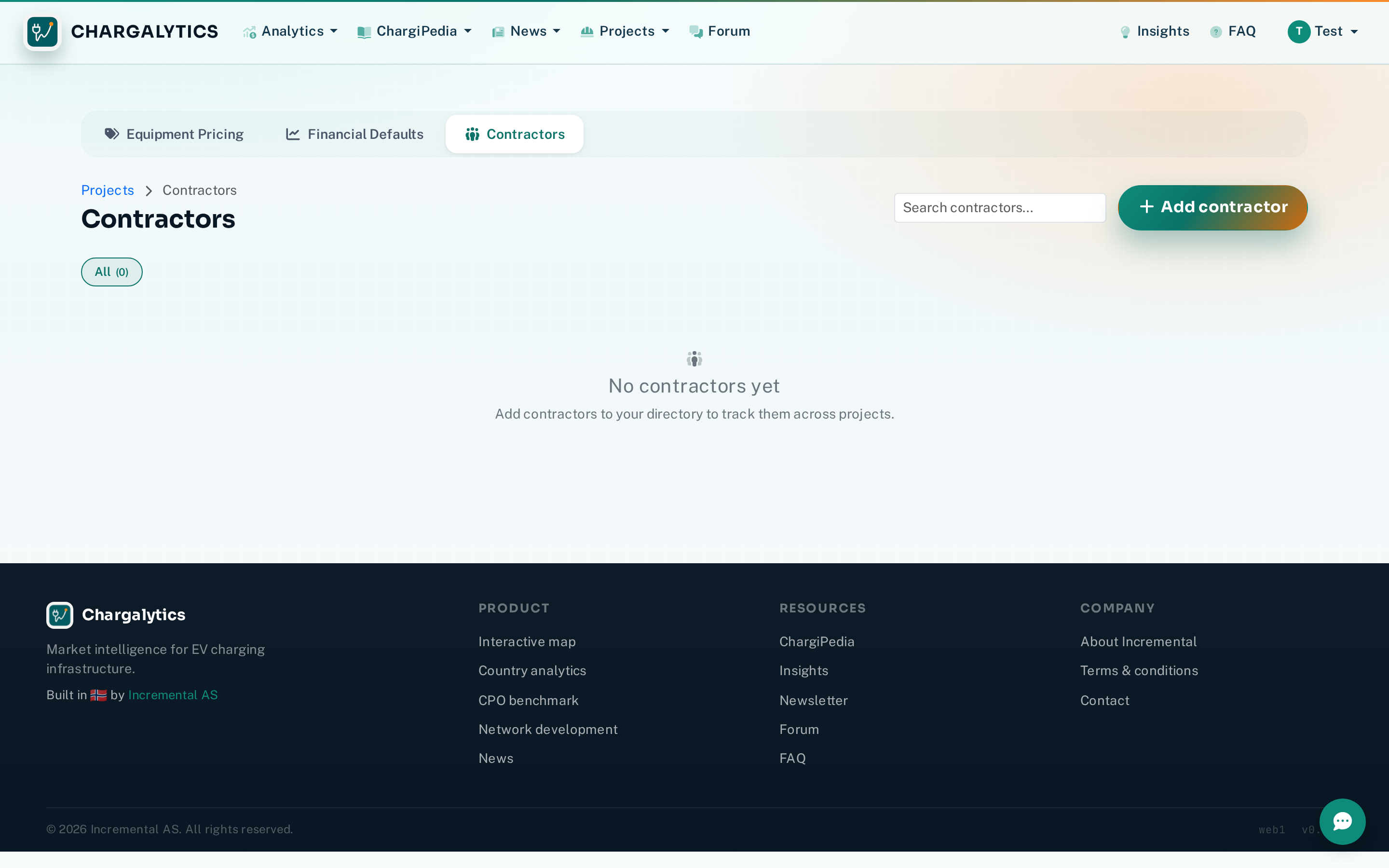Image resolution: width=1389 pixels, height=868 pixels.
Task: Open the Forum nav item
Action: 720,31
